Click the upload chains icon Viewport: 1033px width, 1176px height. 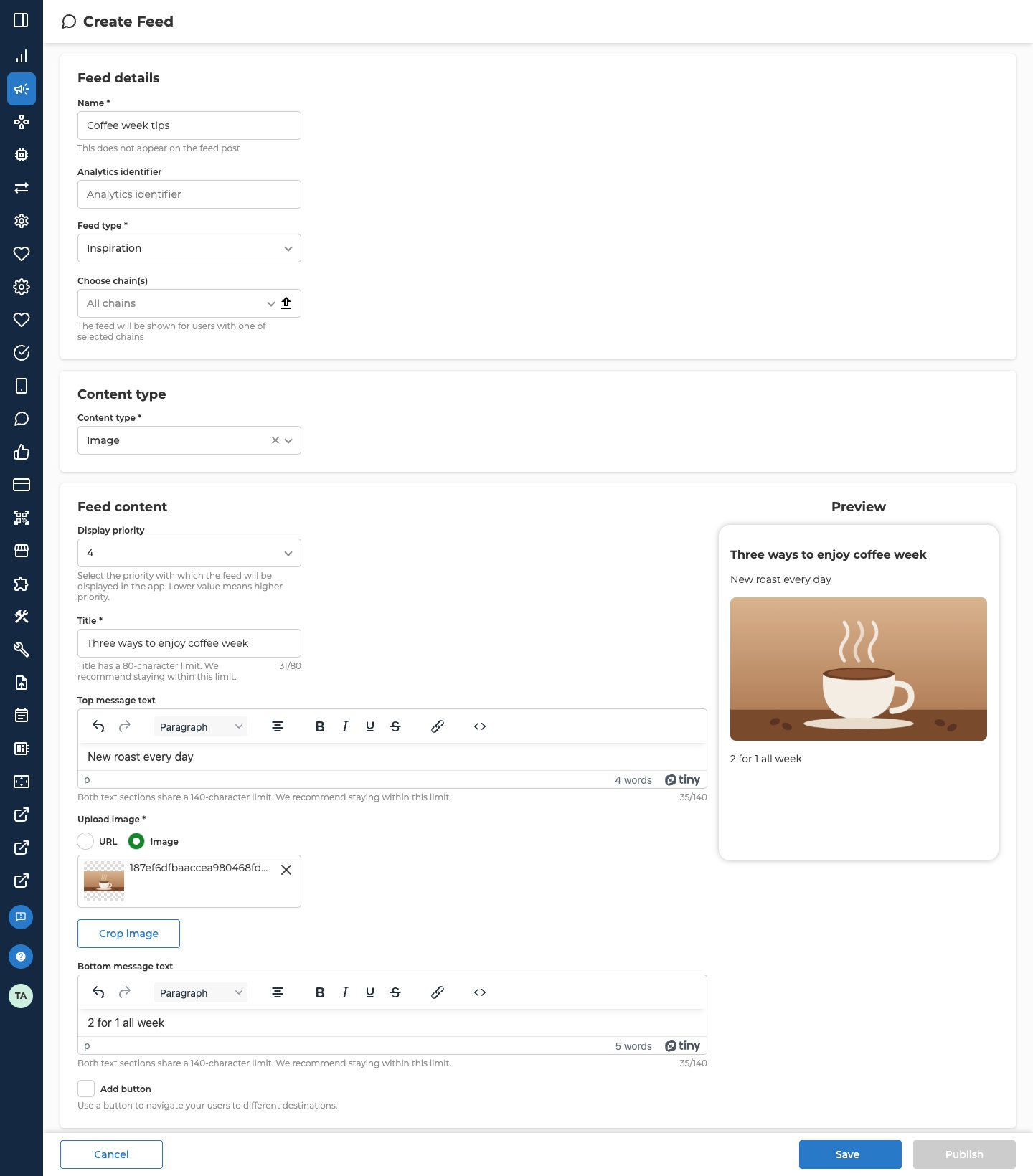point(286,303)
